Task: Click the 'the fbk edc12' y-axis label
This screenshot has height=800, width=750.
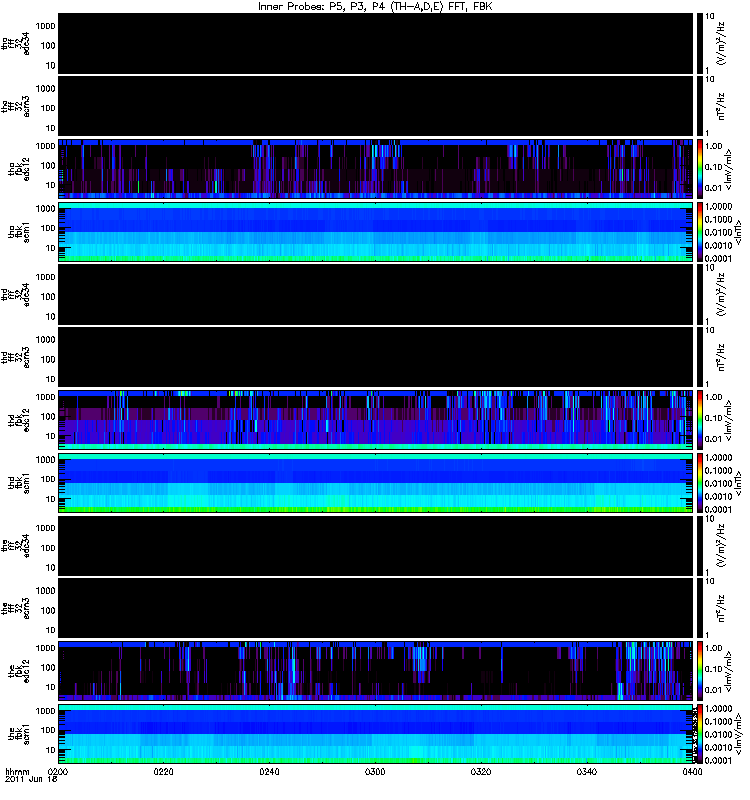Action: pyautogui.click(x=19, y=671)
